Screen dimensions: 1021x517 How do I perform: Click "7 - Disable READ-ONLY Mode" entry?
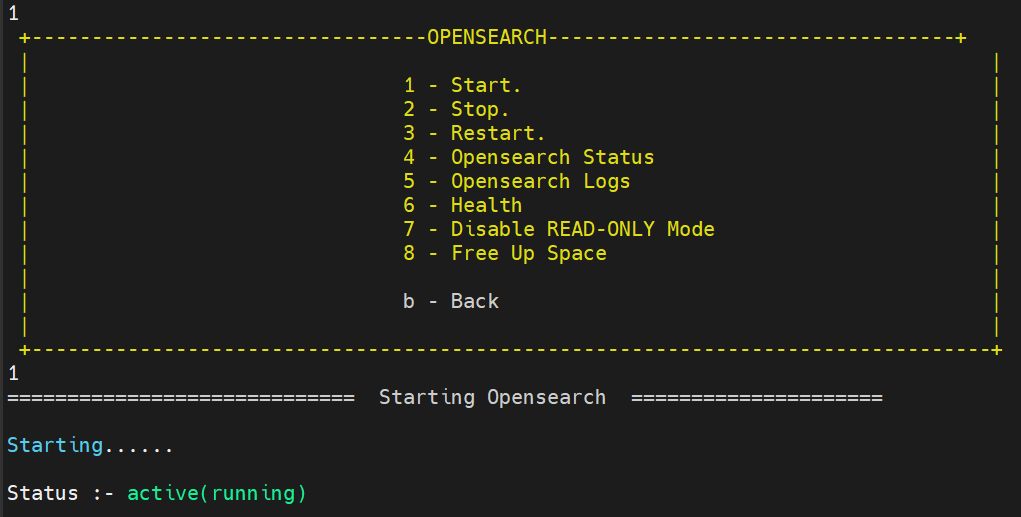click(x=558, y=229)
